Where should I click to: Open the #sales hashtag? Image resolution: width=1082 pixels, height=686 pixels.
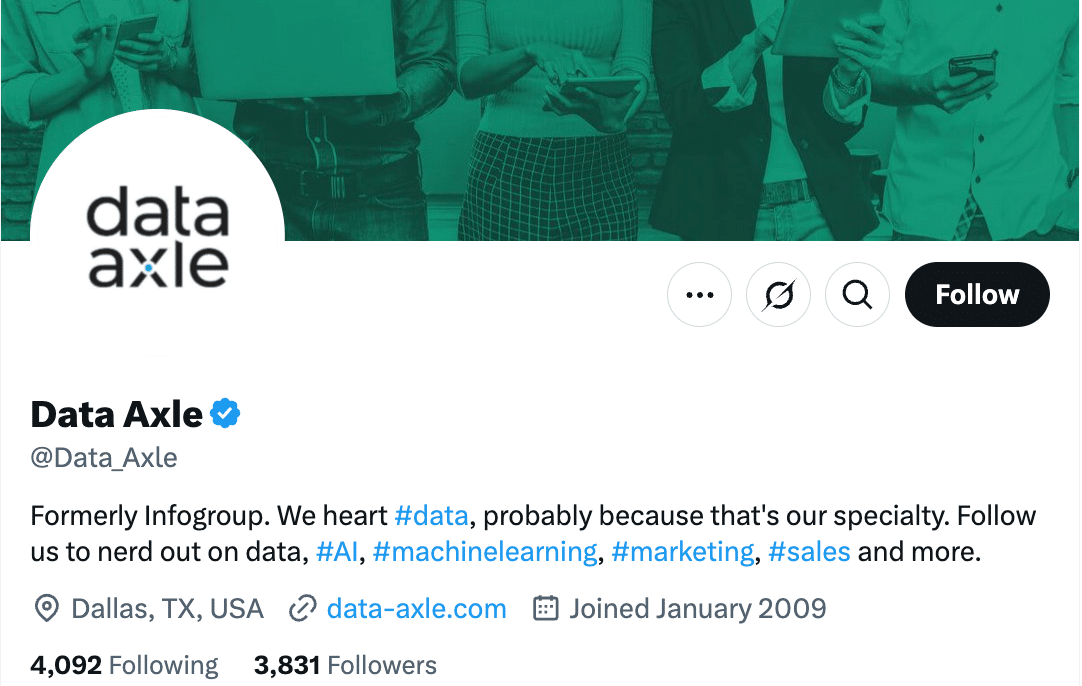click(810, 551)
